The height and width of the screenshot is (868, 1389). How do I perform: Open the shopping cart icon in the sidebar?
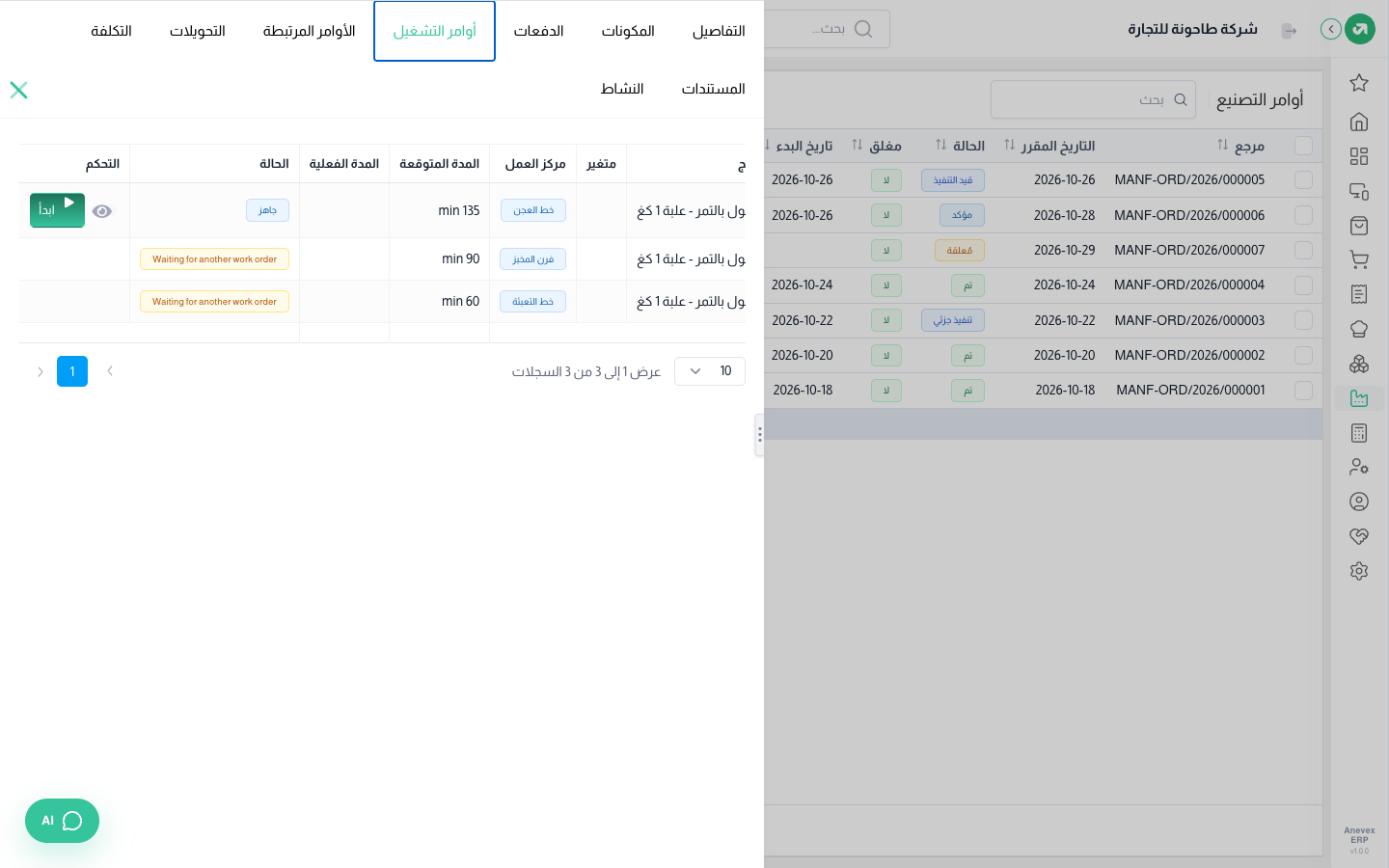point(1359,259)
